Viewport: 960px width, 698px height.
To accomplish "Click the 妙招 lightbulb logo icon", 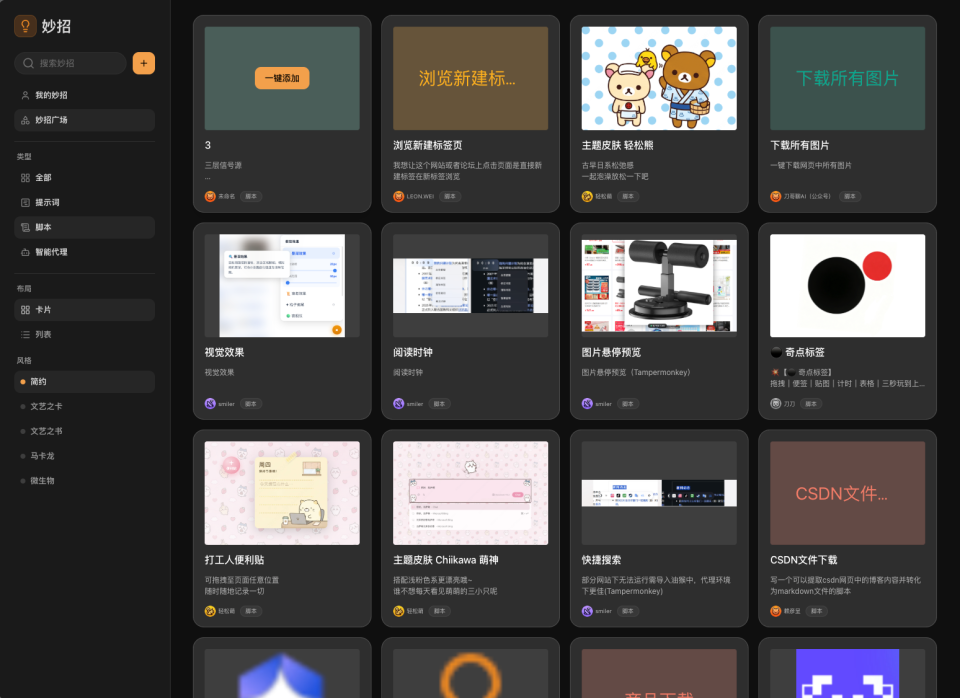I will point(25,26).
